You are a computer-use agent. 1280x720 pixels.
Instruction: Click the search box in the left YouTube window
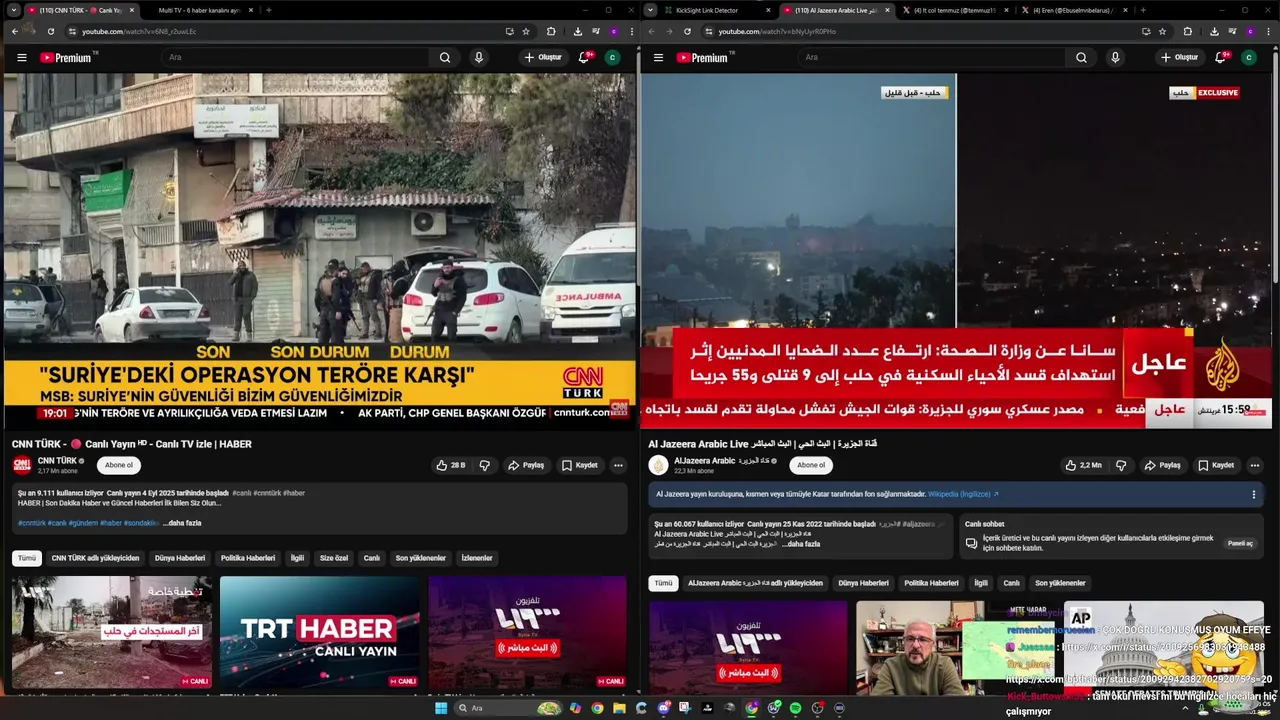295,58
